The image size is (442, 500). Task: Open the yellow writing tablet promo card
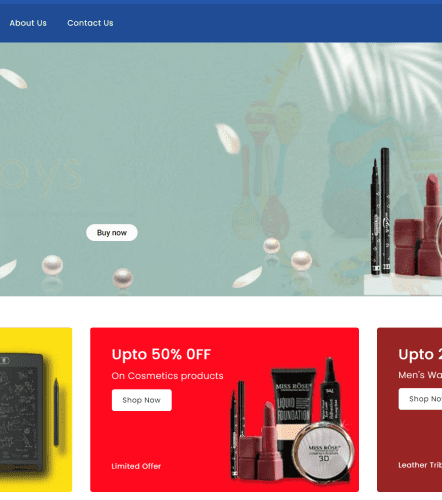pyautogui.click(x=36, y=410)
